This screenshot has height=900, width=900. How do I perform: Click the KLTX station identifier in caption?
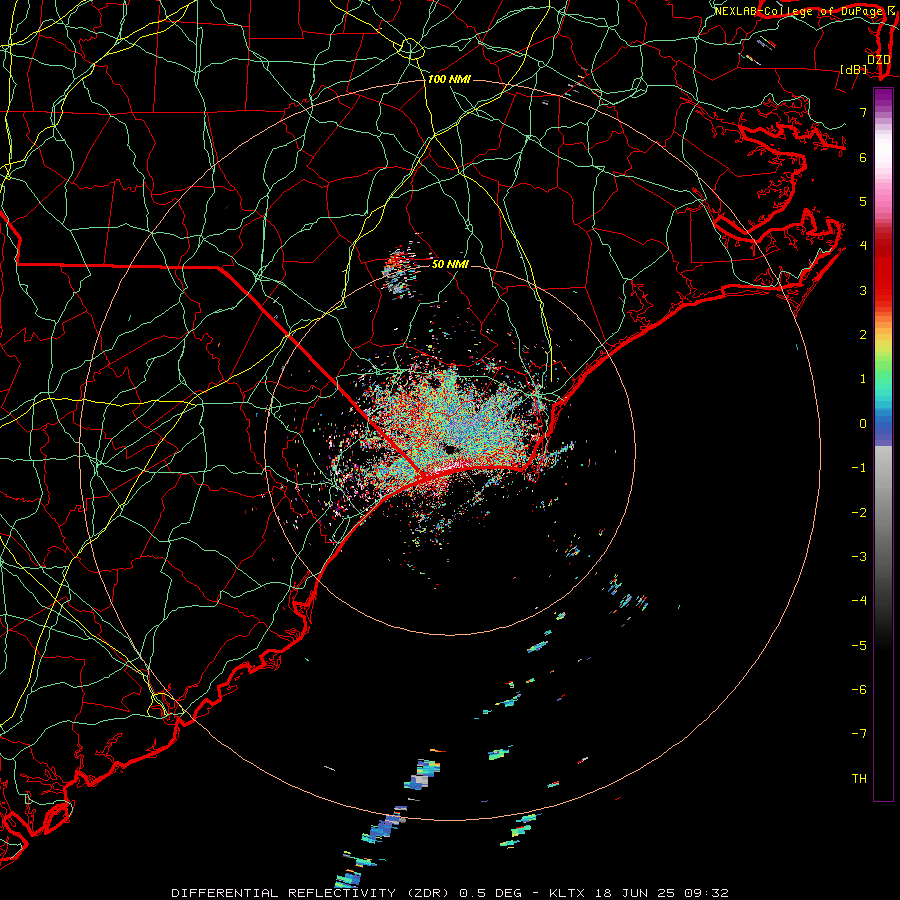coord(567,893)
